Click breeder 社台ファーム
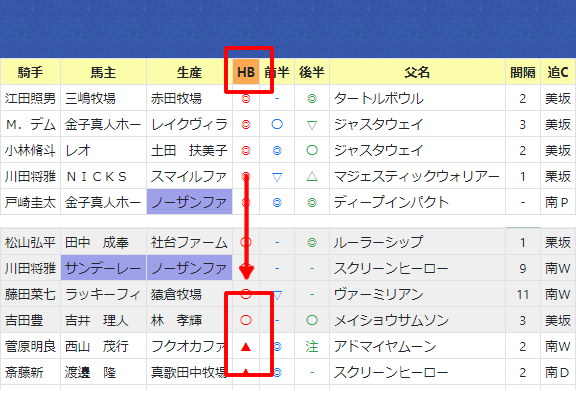Image resolution: width=576 pixels, height=394 pixels. click(x=189, y=242)
